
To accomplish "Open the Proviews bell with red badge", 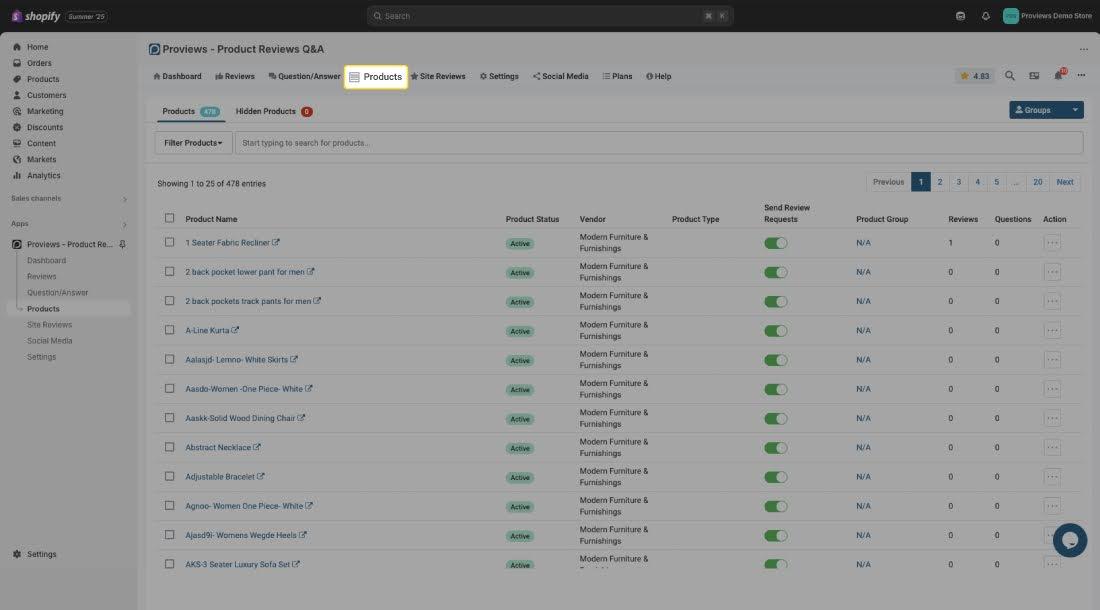I will tap(1058, 76).
